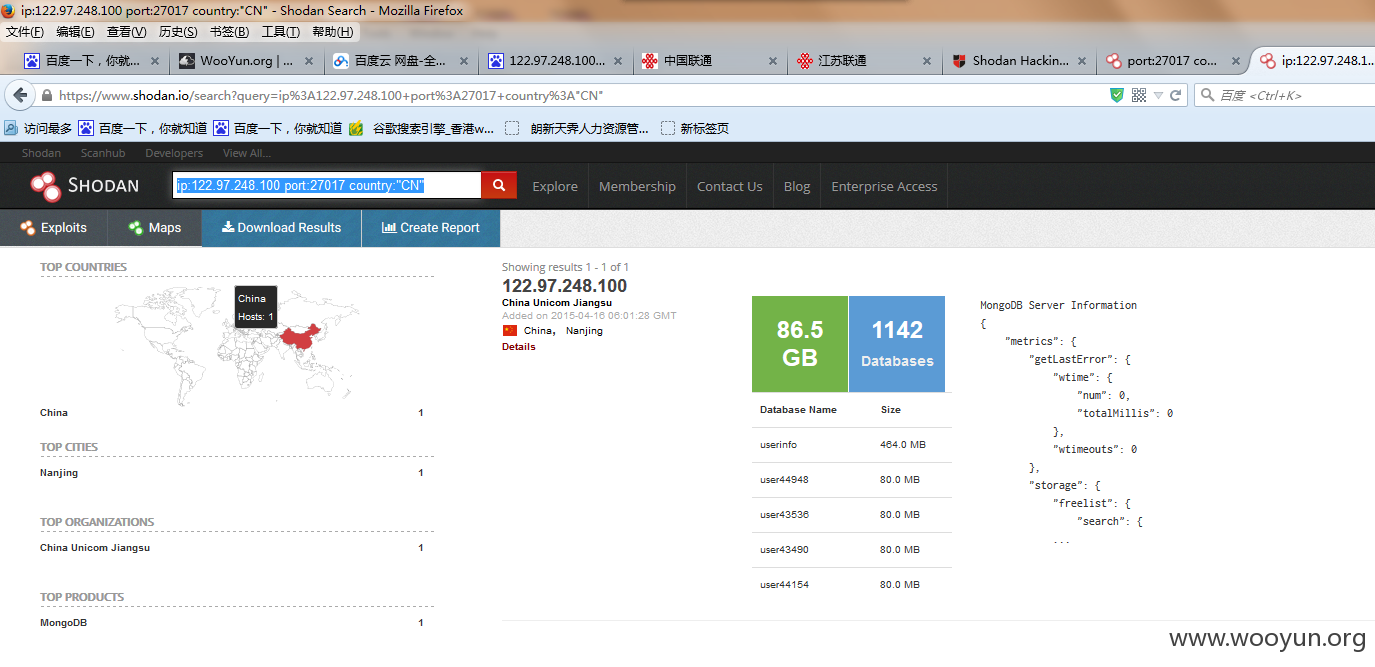
Task: Click Scanhub in the top bar
Action: [x=103, y=153]
